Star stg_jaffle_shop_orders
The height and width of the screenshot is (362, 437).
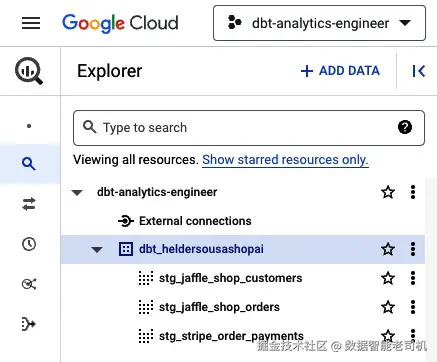click(388, 307)
